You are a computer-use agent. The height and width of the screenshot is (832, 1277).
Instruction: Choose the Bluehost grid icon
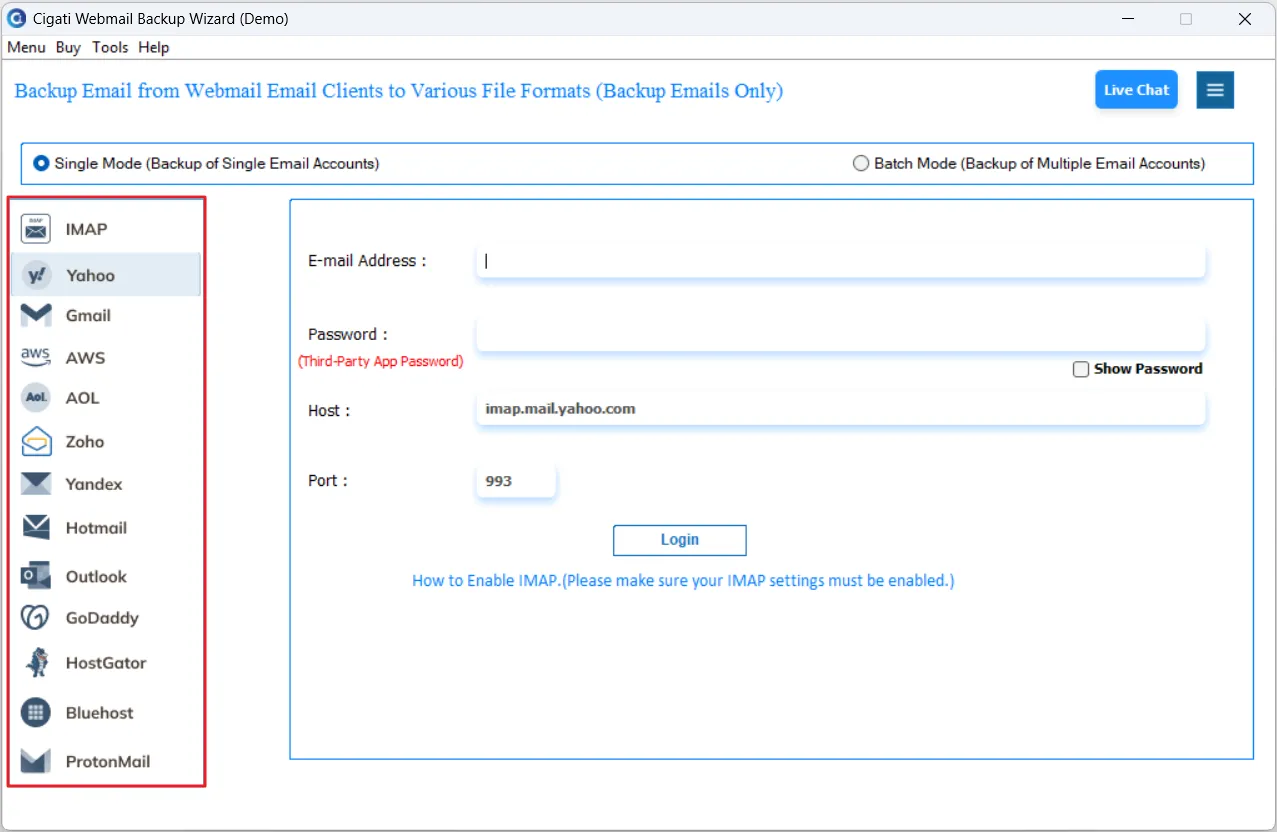[x=36, y=712]
